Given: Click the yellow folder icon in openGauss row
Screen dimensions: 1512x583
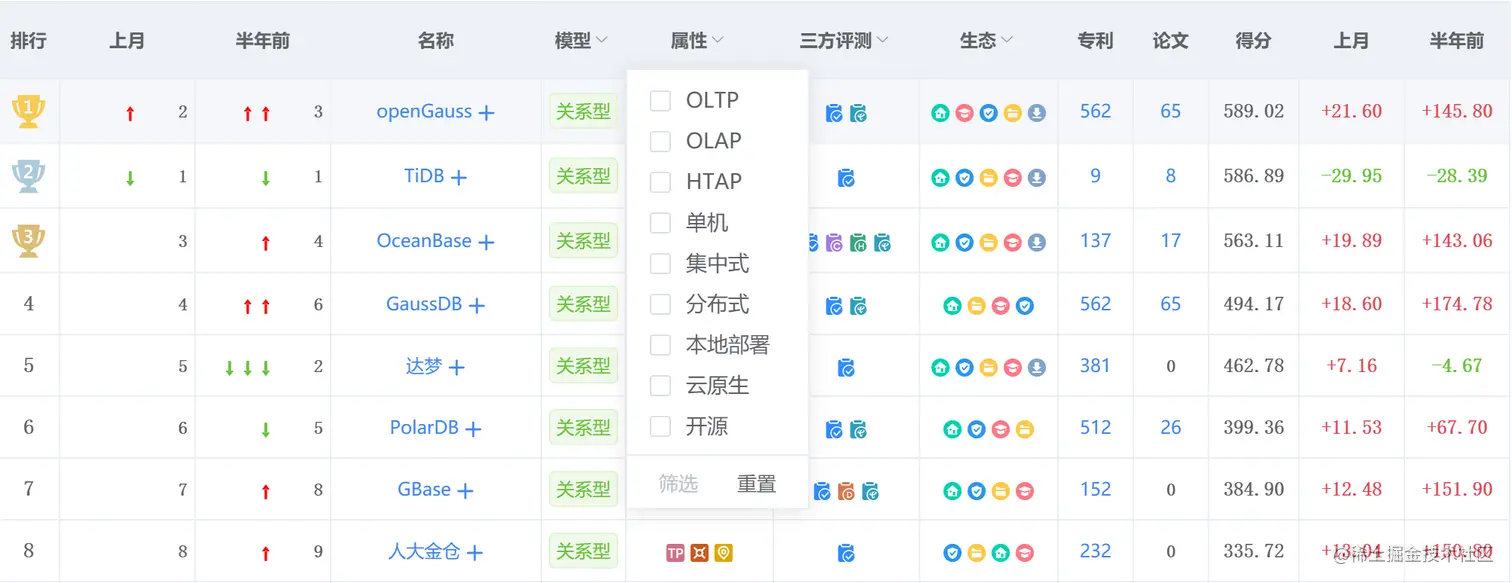Looking at the screenshot, I should (1013, 113).
